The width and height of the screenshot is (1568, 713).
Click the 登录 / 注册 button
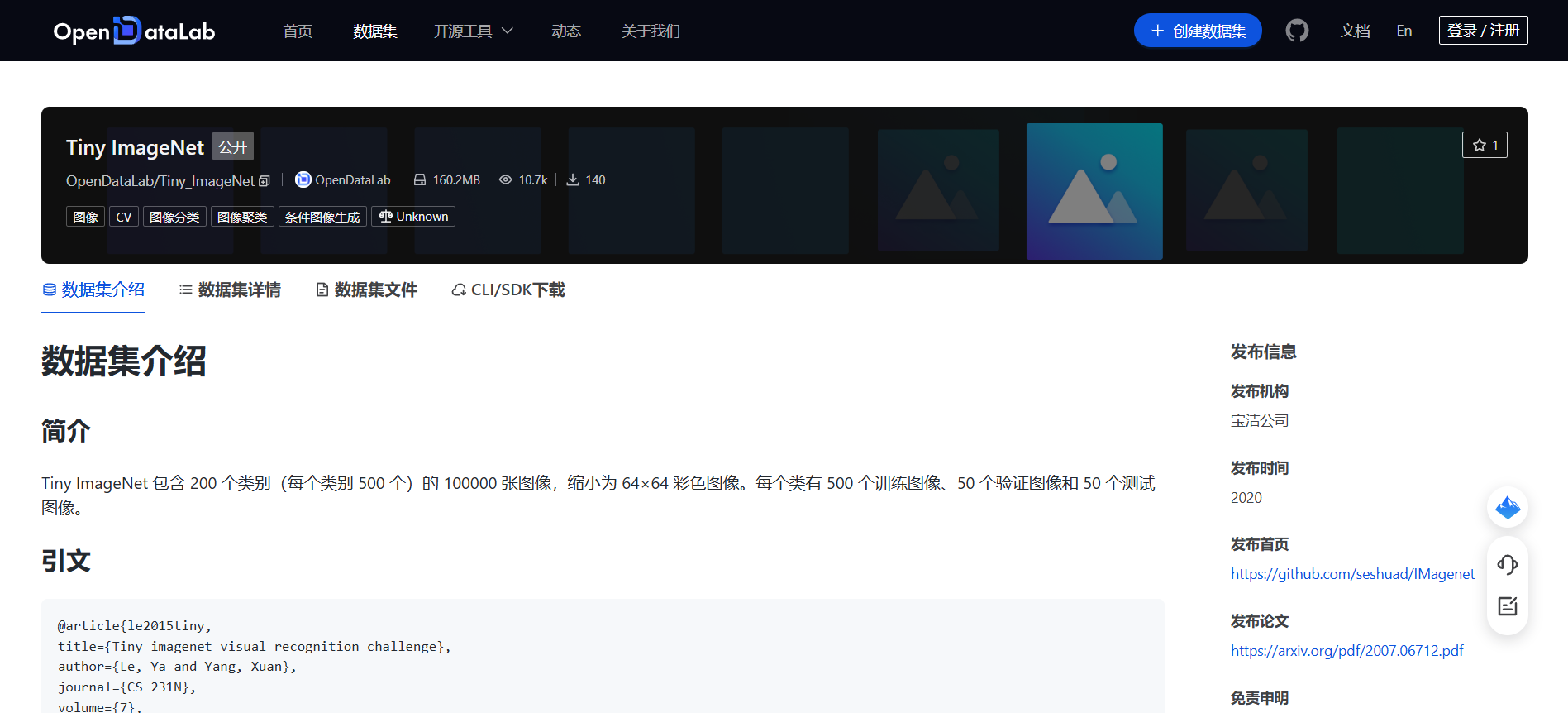(x=1484, y=31)
